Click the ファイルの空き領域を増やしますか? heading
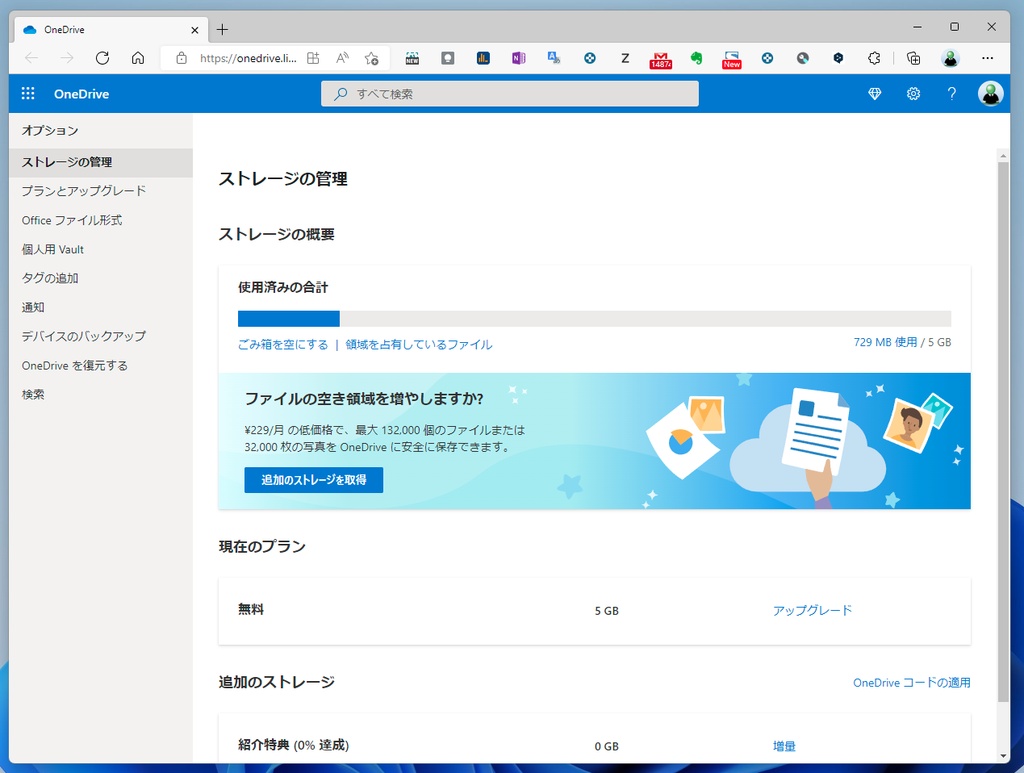Screen dimensions: 1024x773 (x=364, y=398)
